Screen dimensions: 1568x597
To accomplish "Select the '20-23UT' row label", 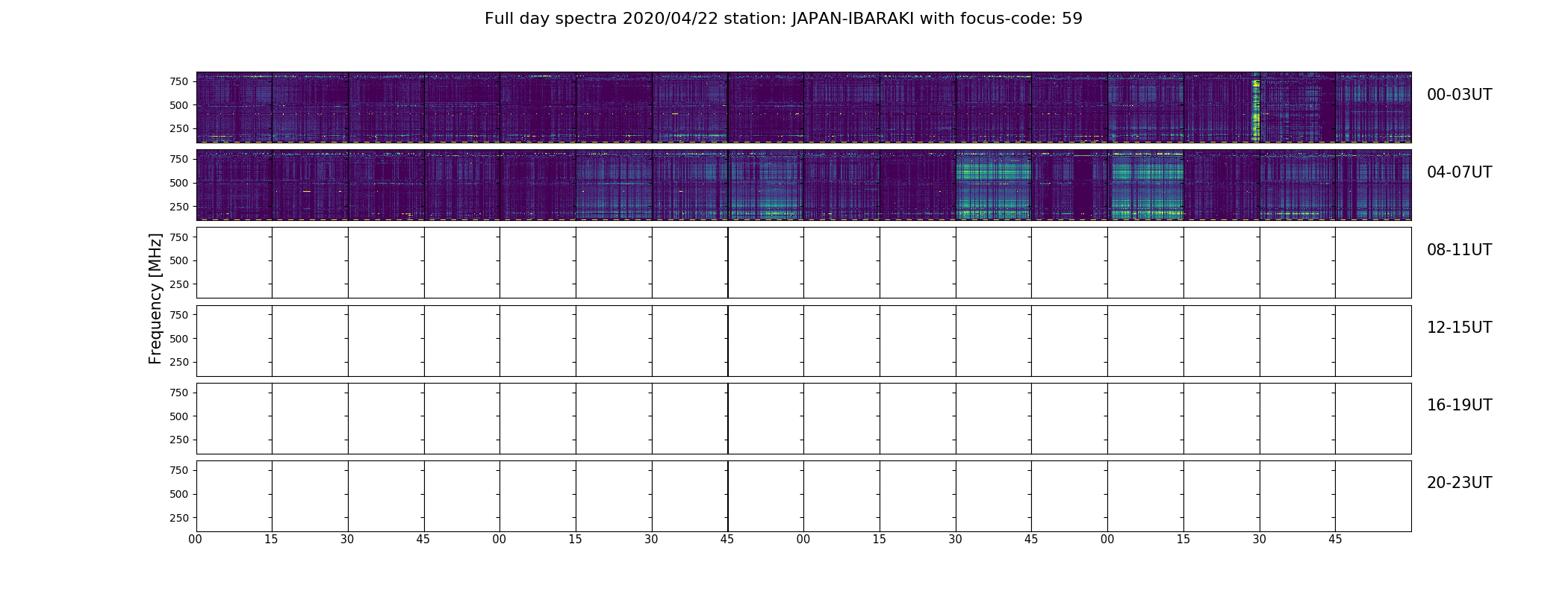I will coord(1459,483).
